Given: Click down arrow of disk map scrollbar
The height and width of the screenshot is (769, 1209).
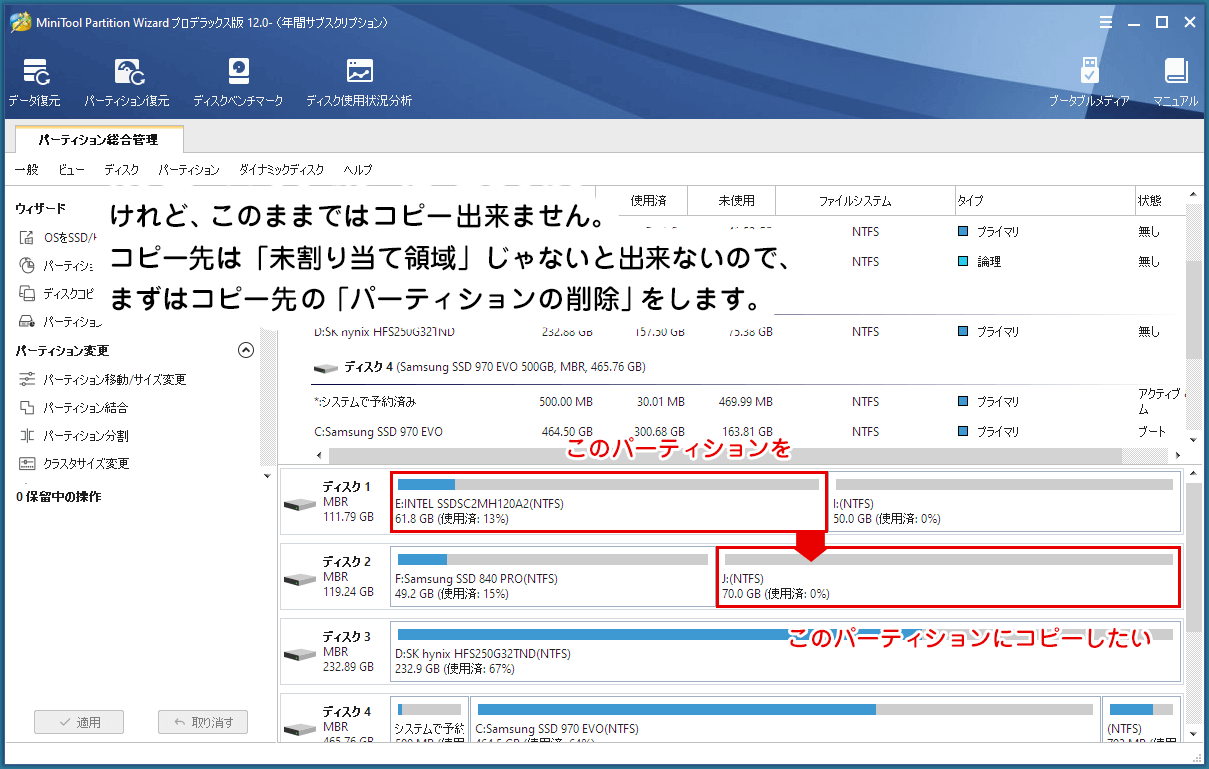Looking at the screenshot, I should [x=1194, y=733].
